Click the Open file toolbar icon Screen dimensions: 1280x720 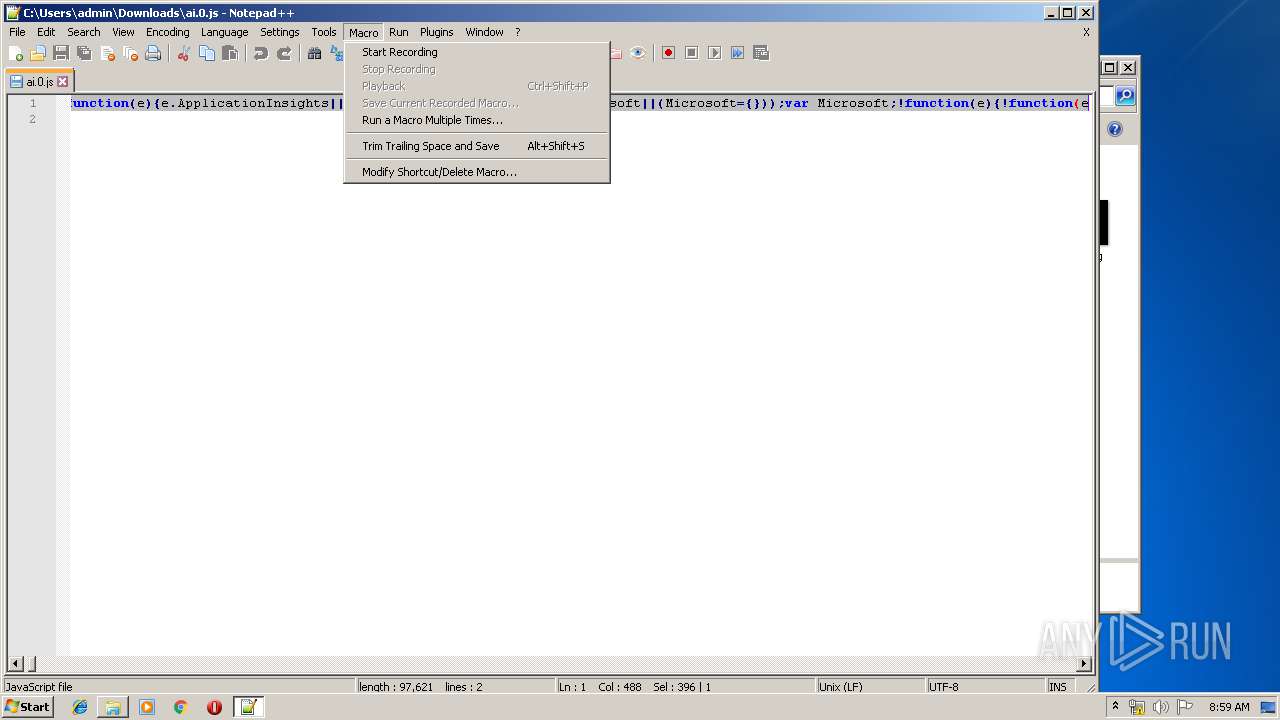[x=38, y=53]
